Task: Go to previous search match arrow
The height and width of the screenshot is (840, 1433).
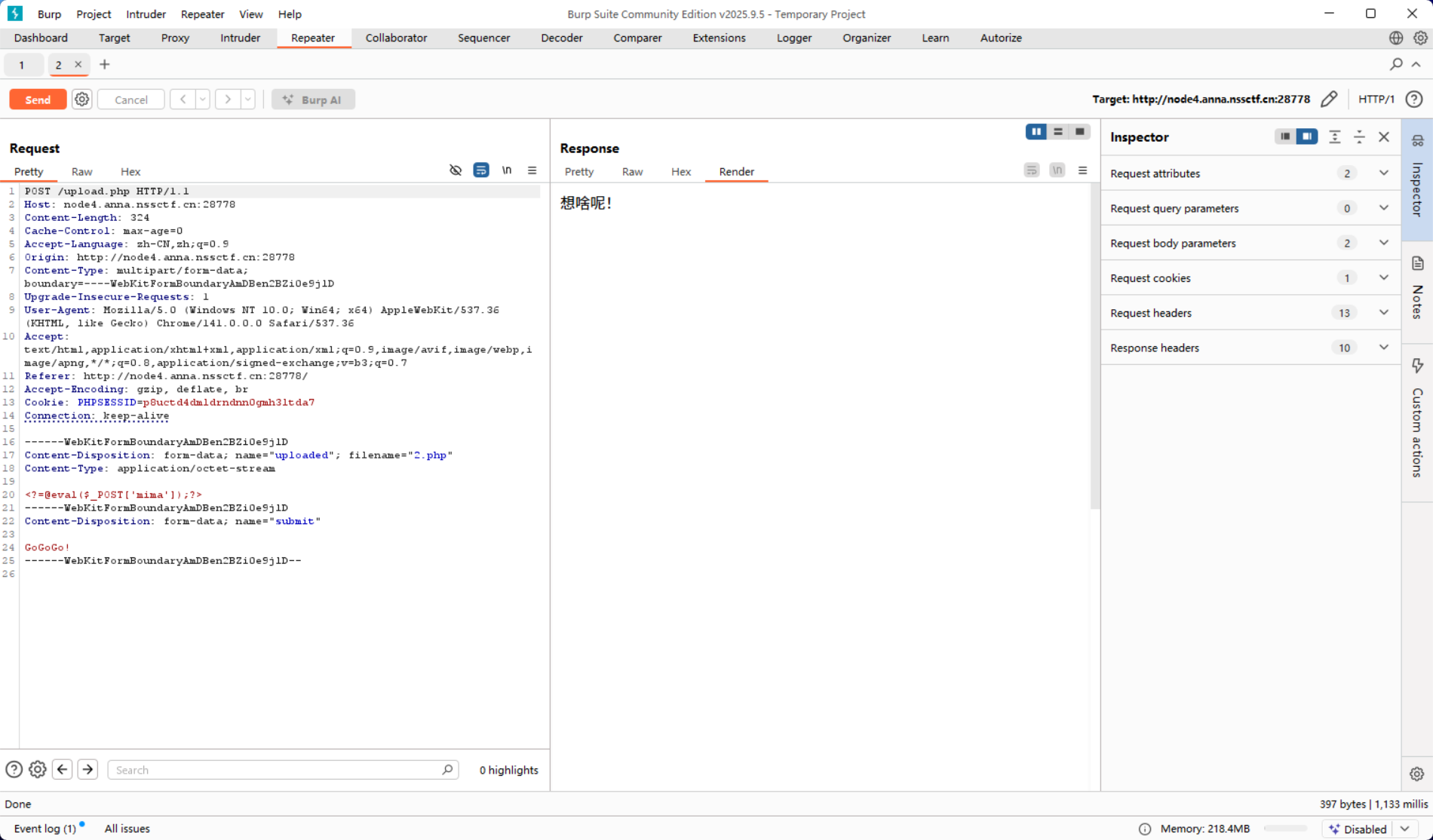Action: point(63,769)
